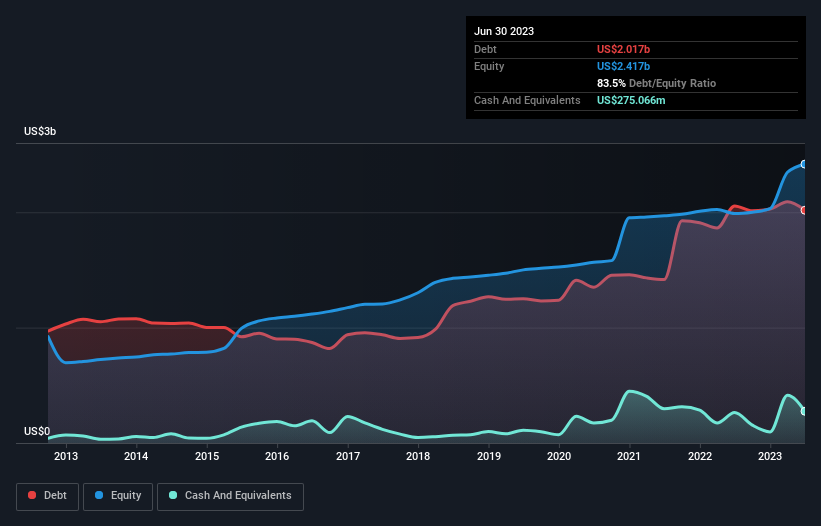Toggle the Debt series legend button

coord(47,496)
